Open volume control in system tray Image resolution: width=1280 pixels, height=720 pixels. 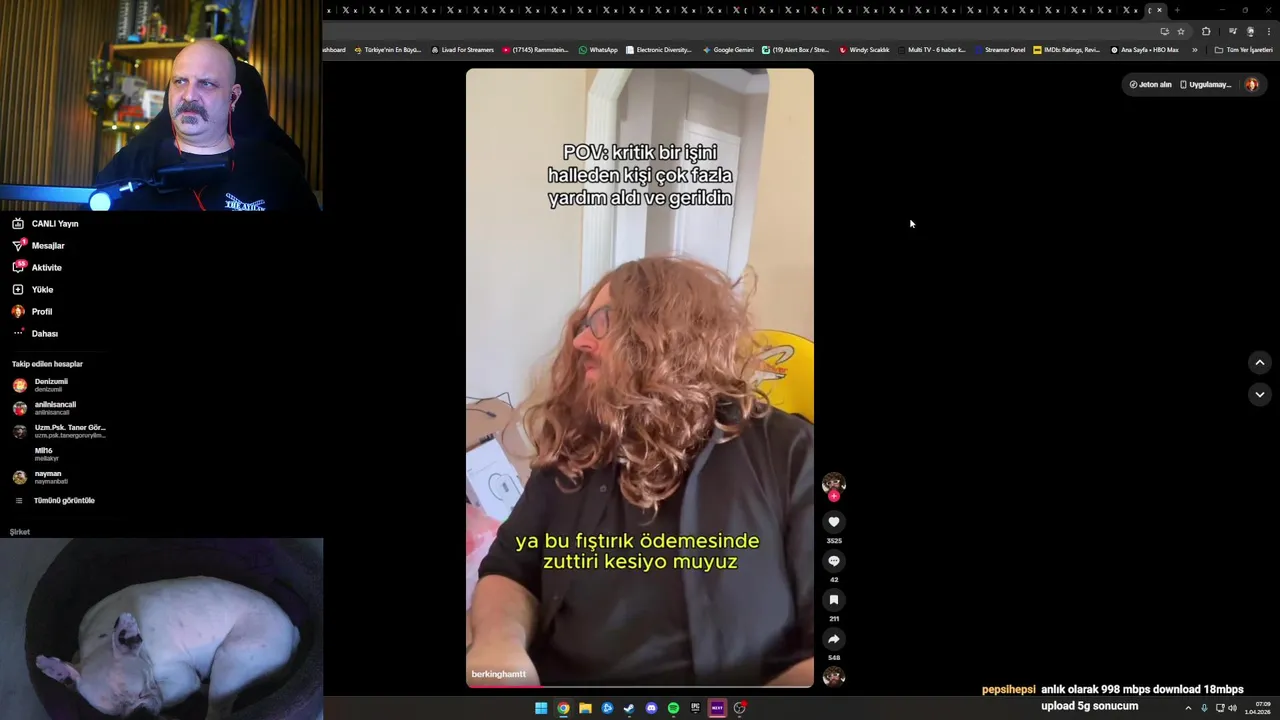click(x=1232, y=708)
